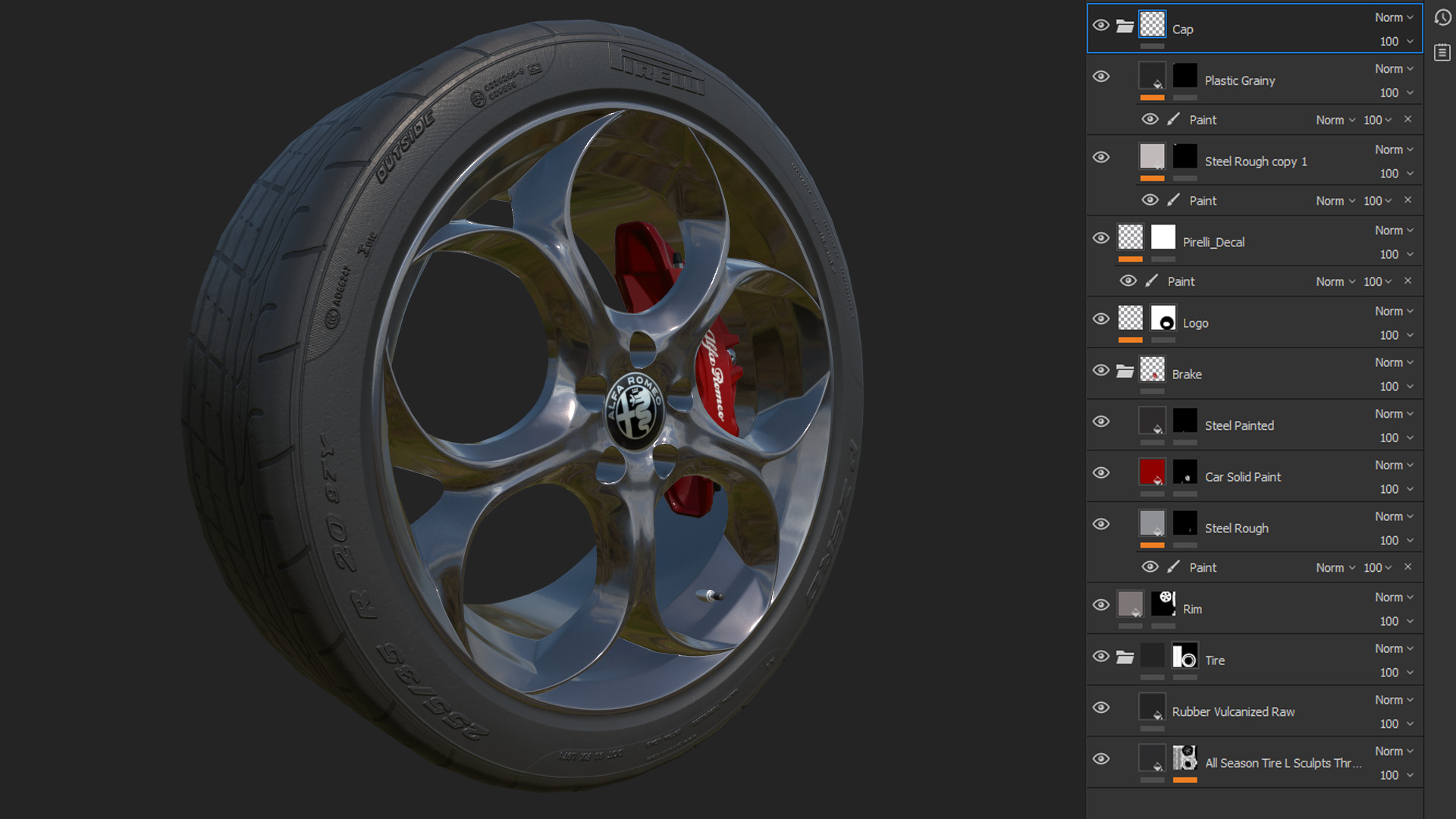
Task: Select the All Season Tire L Sculpts layer
Action: tap(1283, 763)
